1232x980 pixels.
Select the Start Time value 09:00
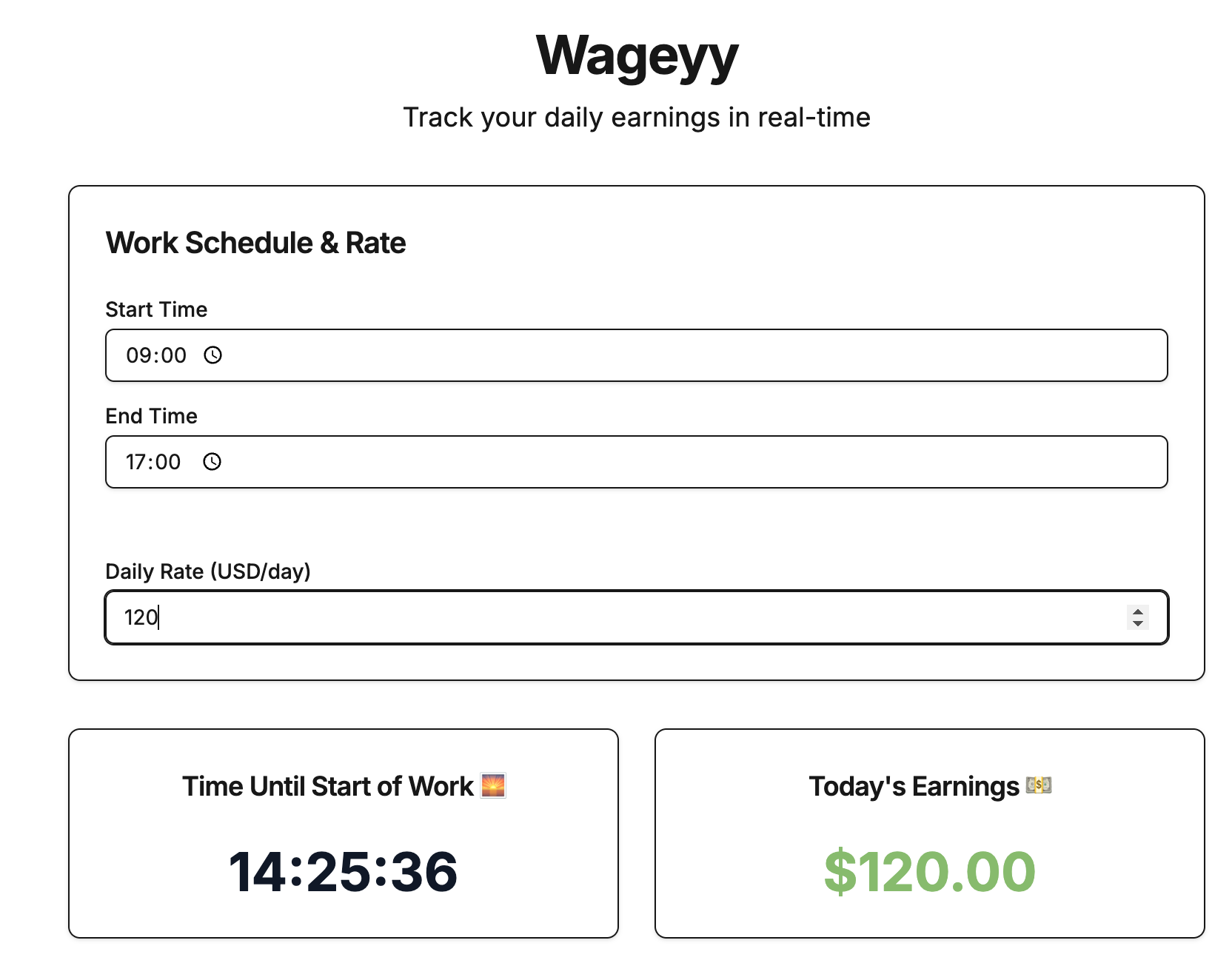point(157,356)
